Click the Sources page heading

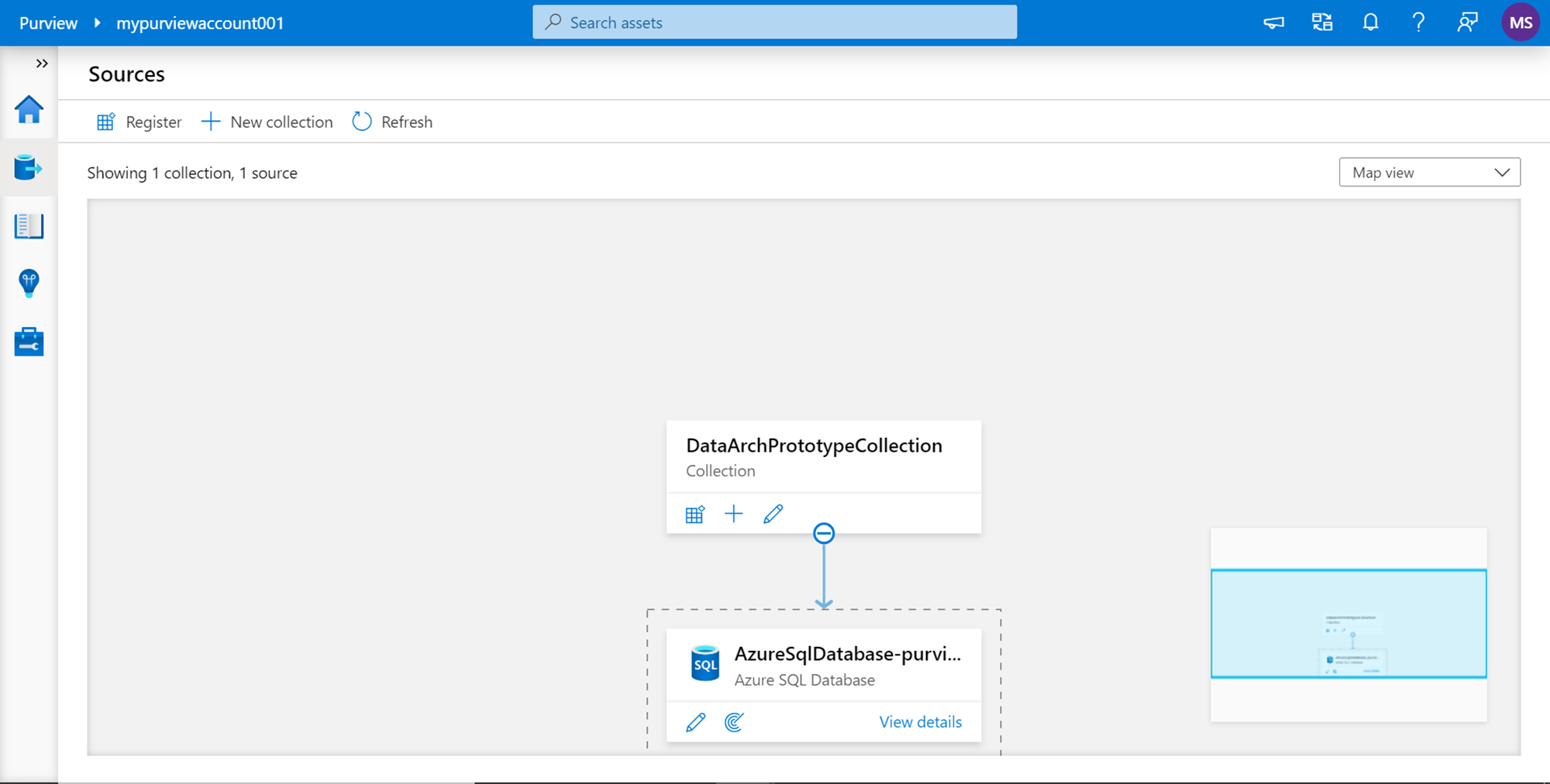click(126, 74)
